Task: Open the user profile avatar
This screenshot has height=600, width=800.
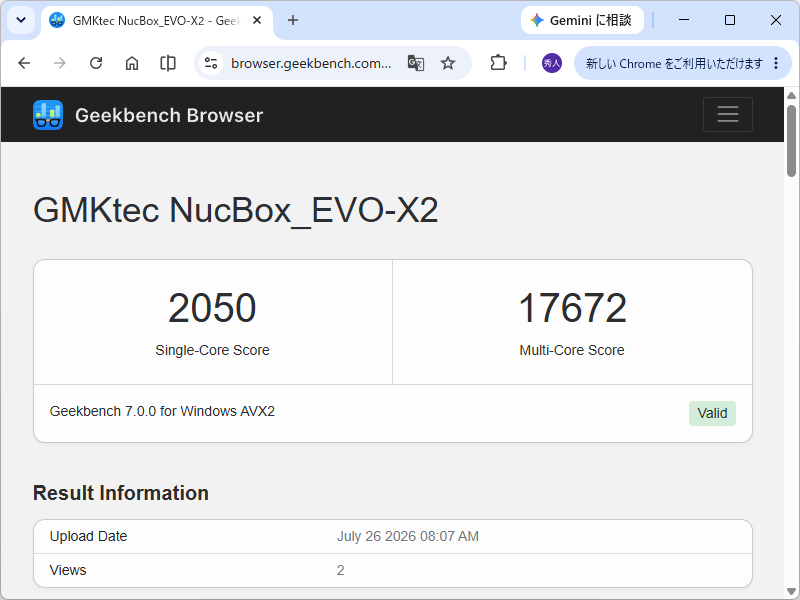Action: click(552, 63)
